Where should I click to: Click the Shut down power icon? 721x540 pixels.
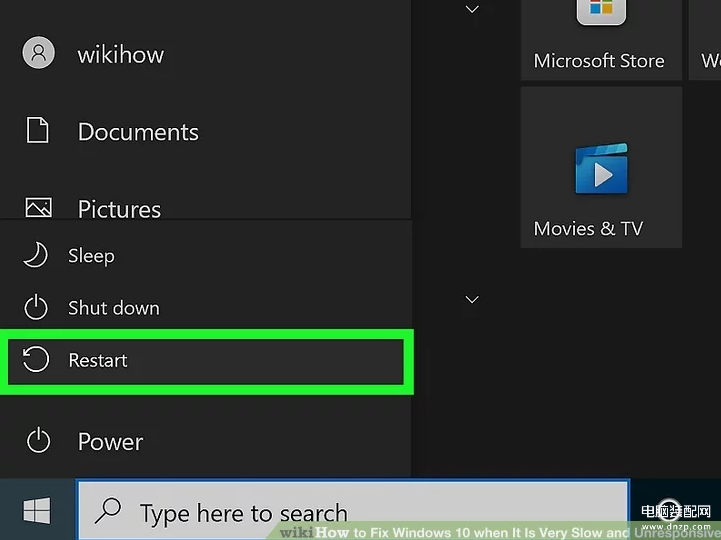pos(36,307)
